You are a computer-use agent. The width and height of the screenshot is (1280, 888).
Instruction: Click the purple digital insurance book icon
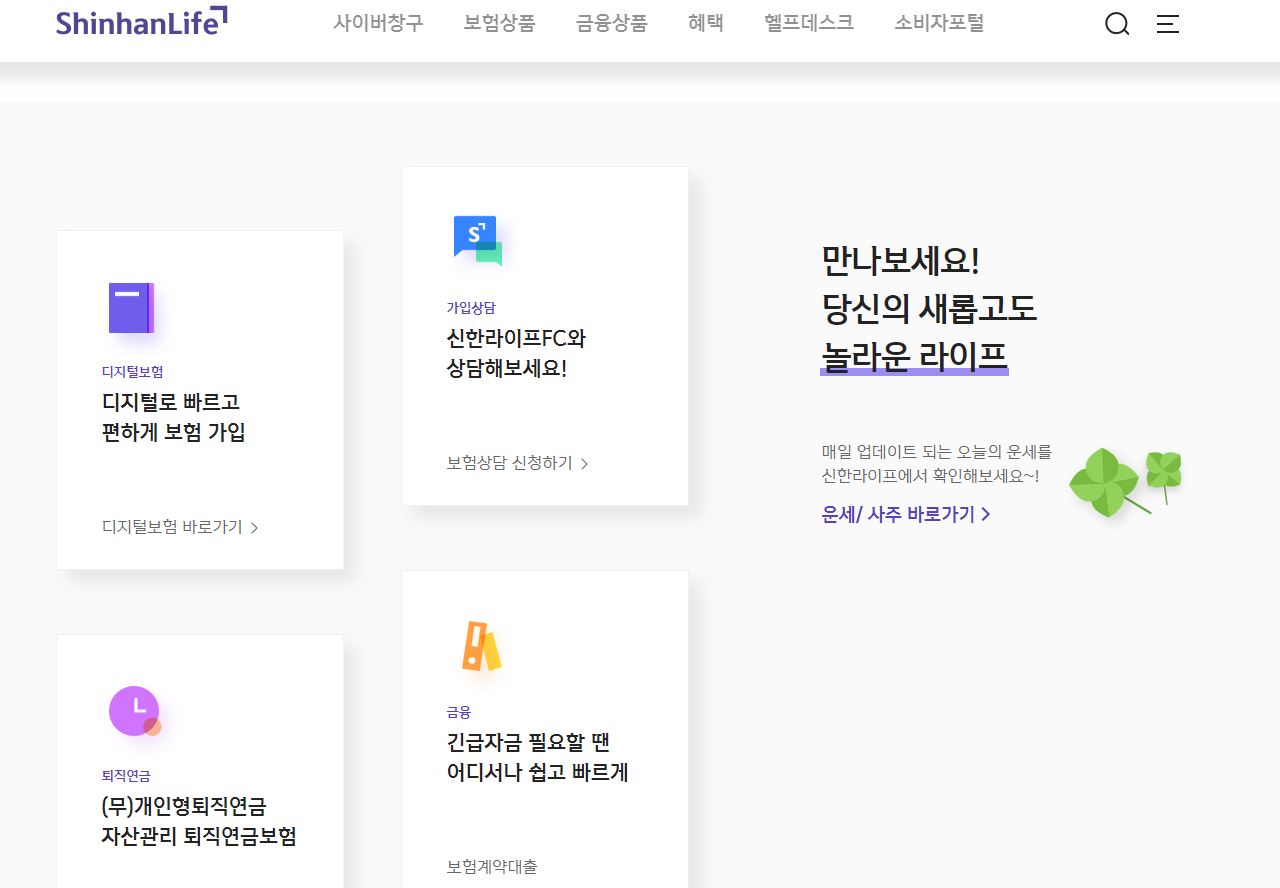click(x=131, y=308)
